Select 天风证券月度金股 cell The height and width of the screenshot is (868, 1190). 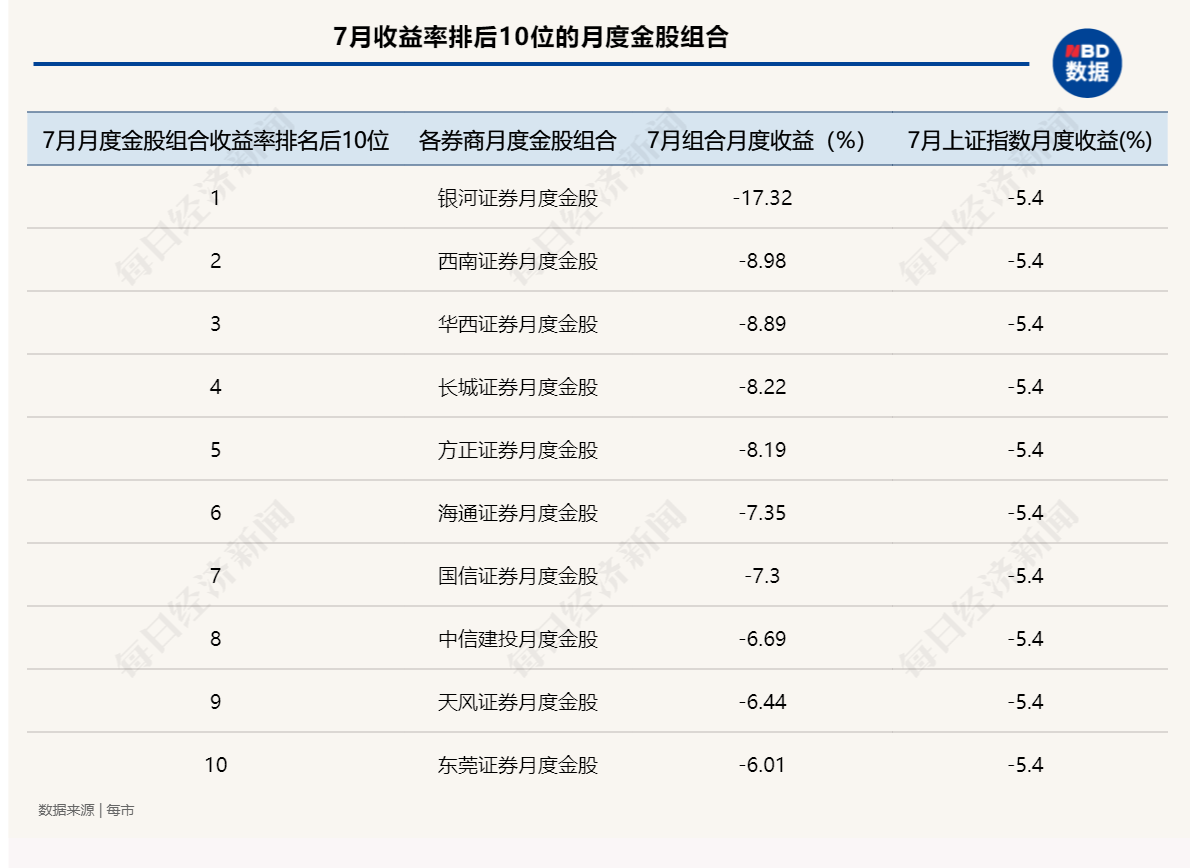518,702
